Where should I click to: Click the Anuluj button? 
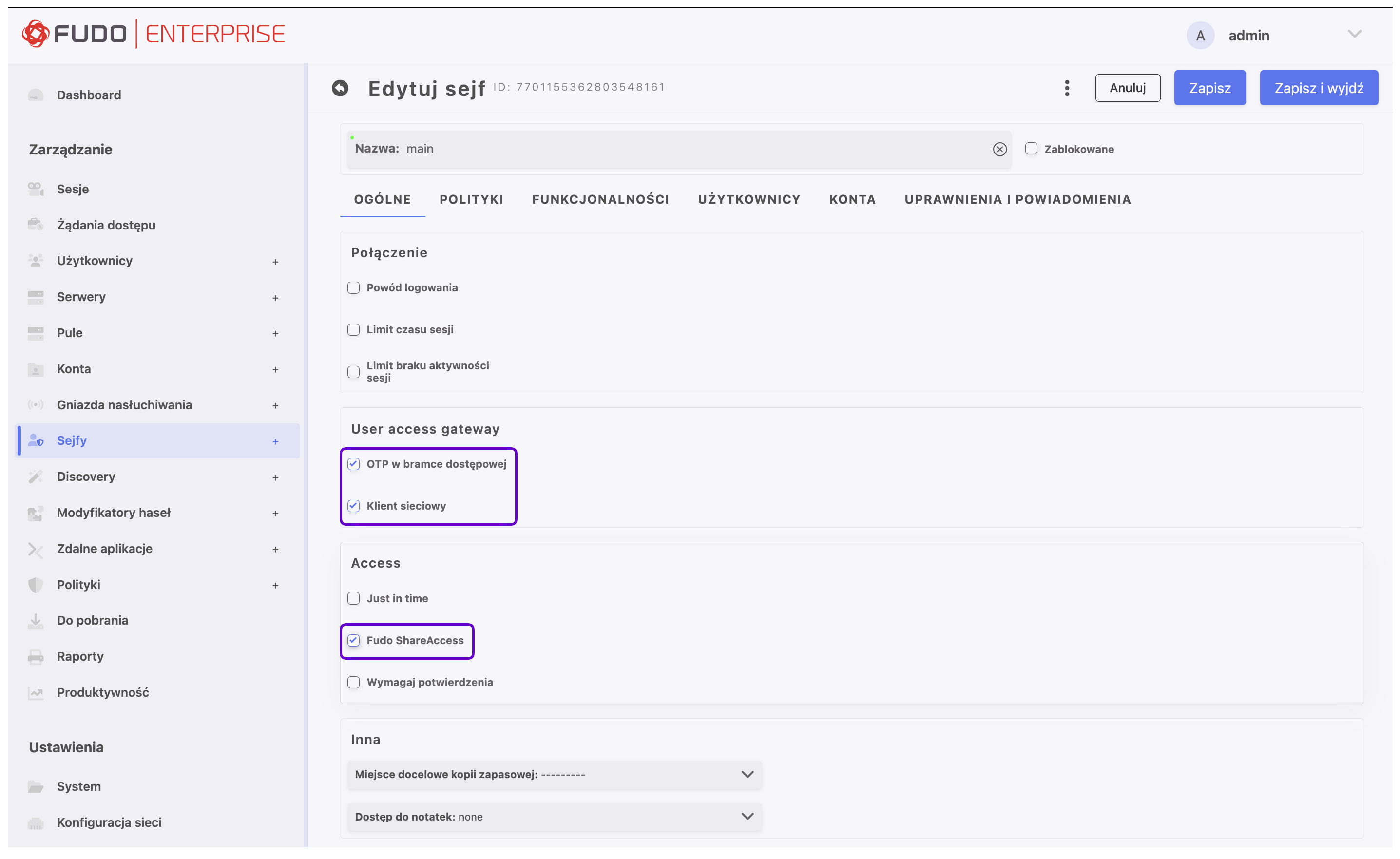1127,88
